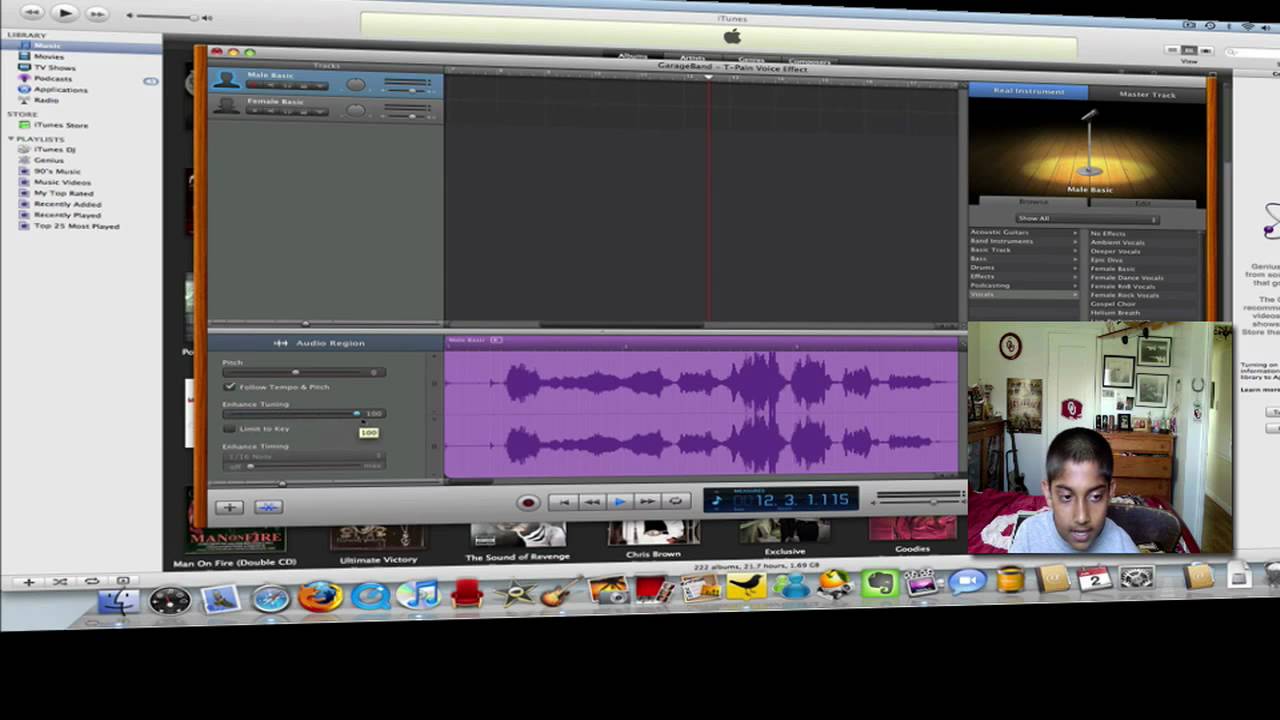Image resolution: width=1280 pixels, height=720 pixels.
Task: Select the 90's Music playlist in iTunes
Action: (57, 171)
